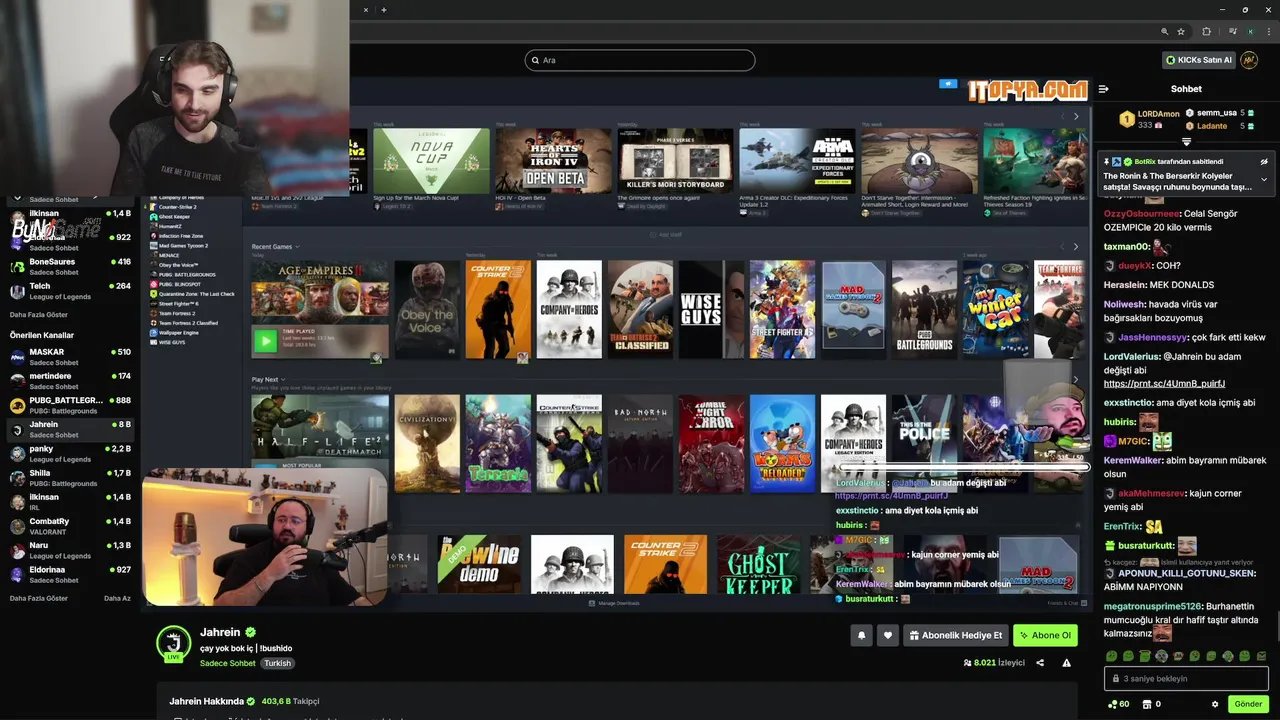Open the panky League of Legends channel
The width and height of the screenshot is (1280, 720).
(70, 454)
